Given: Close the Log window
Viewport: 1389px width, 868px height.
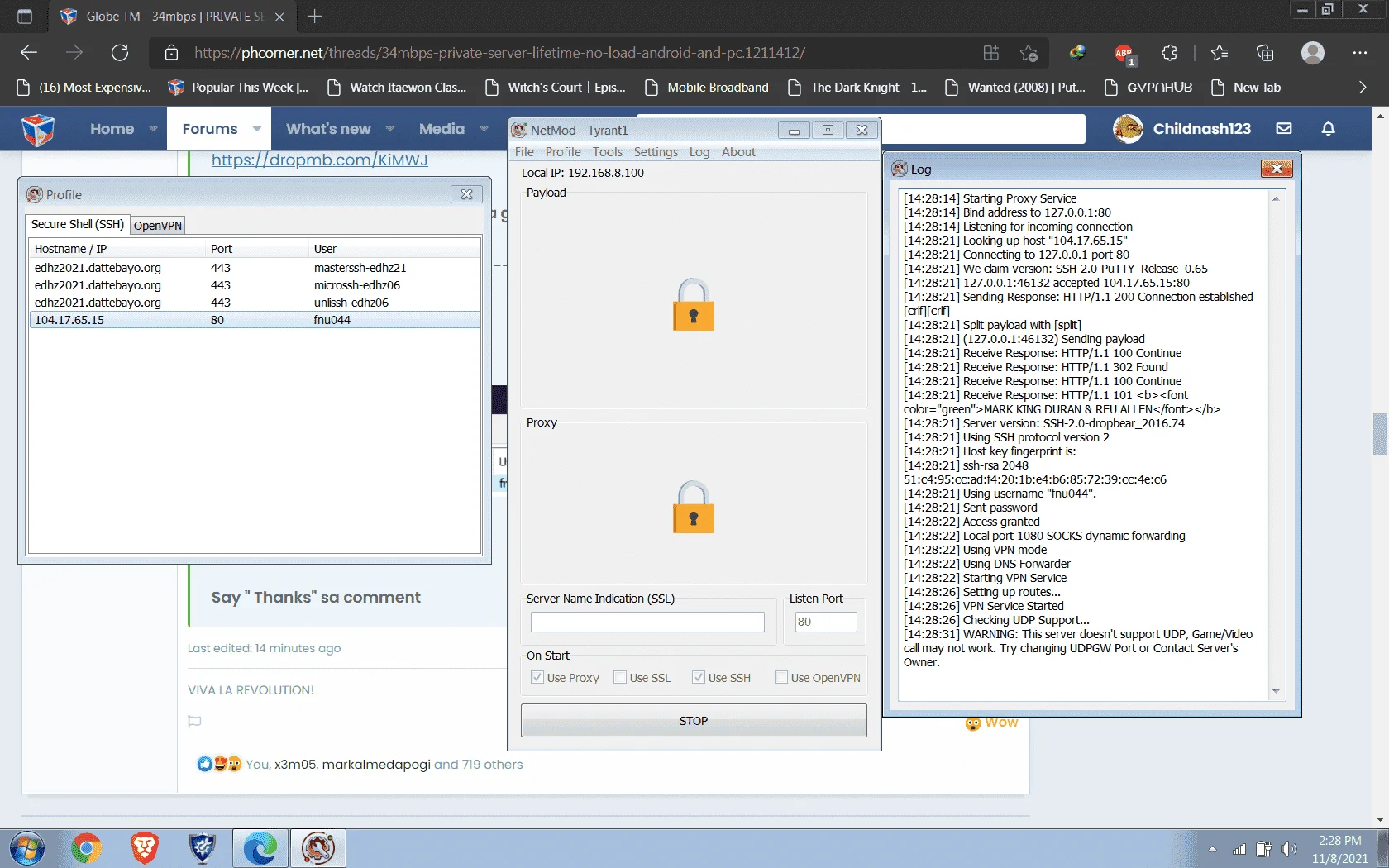Looking at the screenshot, I should [x=1277, y=169].
